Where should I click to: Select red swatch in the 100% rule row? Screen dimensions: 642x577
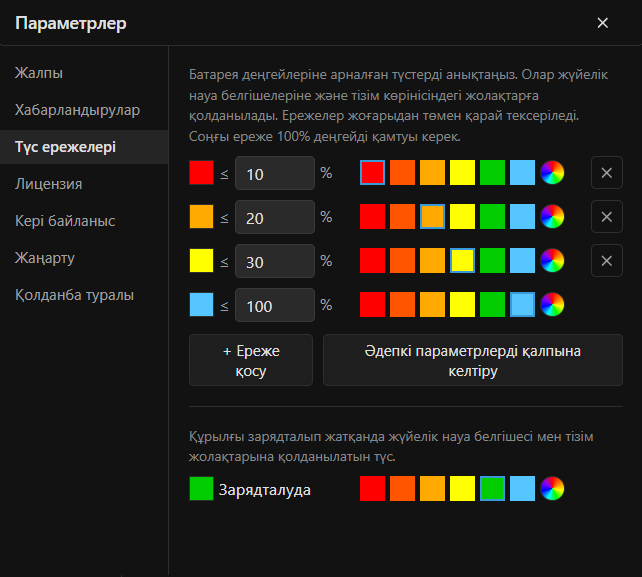pyautogui.click(x=372, y=305)
